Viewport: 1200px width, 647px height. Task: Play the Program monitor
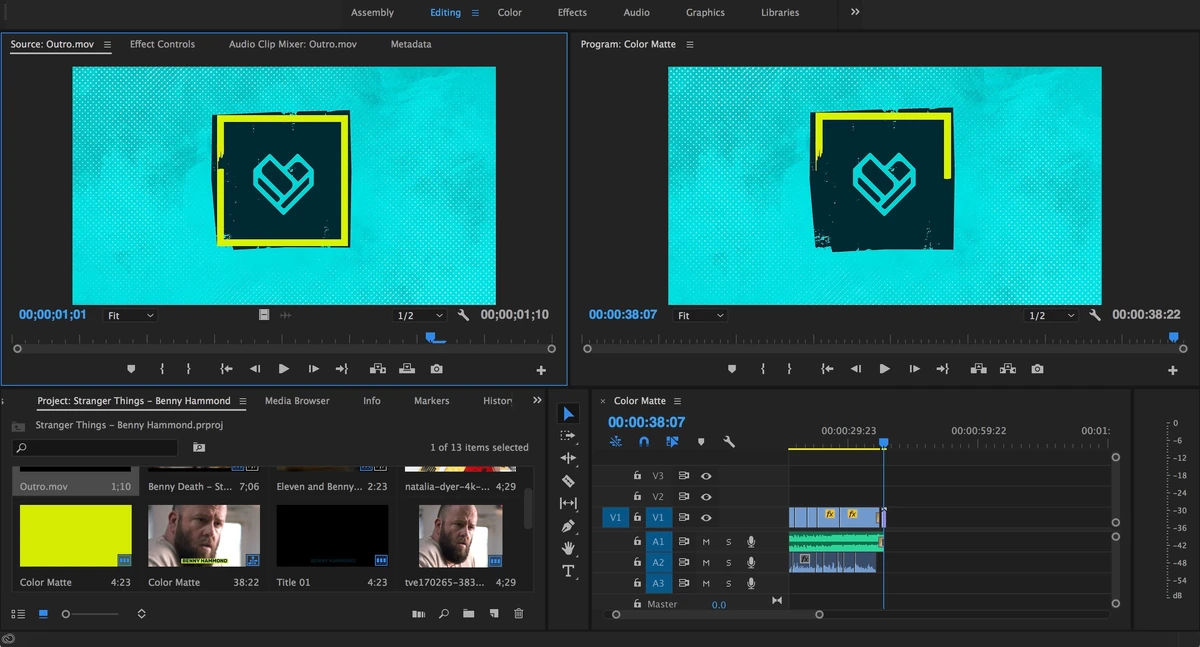pyautogui.click(x=884, y=369)
